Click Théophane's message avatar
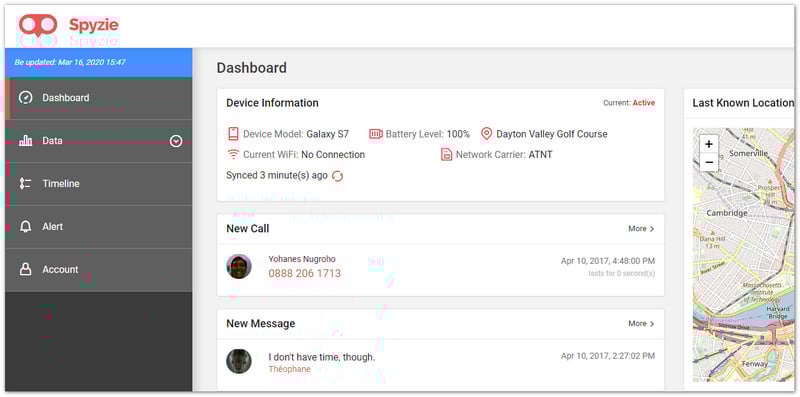Viewport: 800px width, 397px height. tap(239, 361)
